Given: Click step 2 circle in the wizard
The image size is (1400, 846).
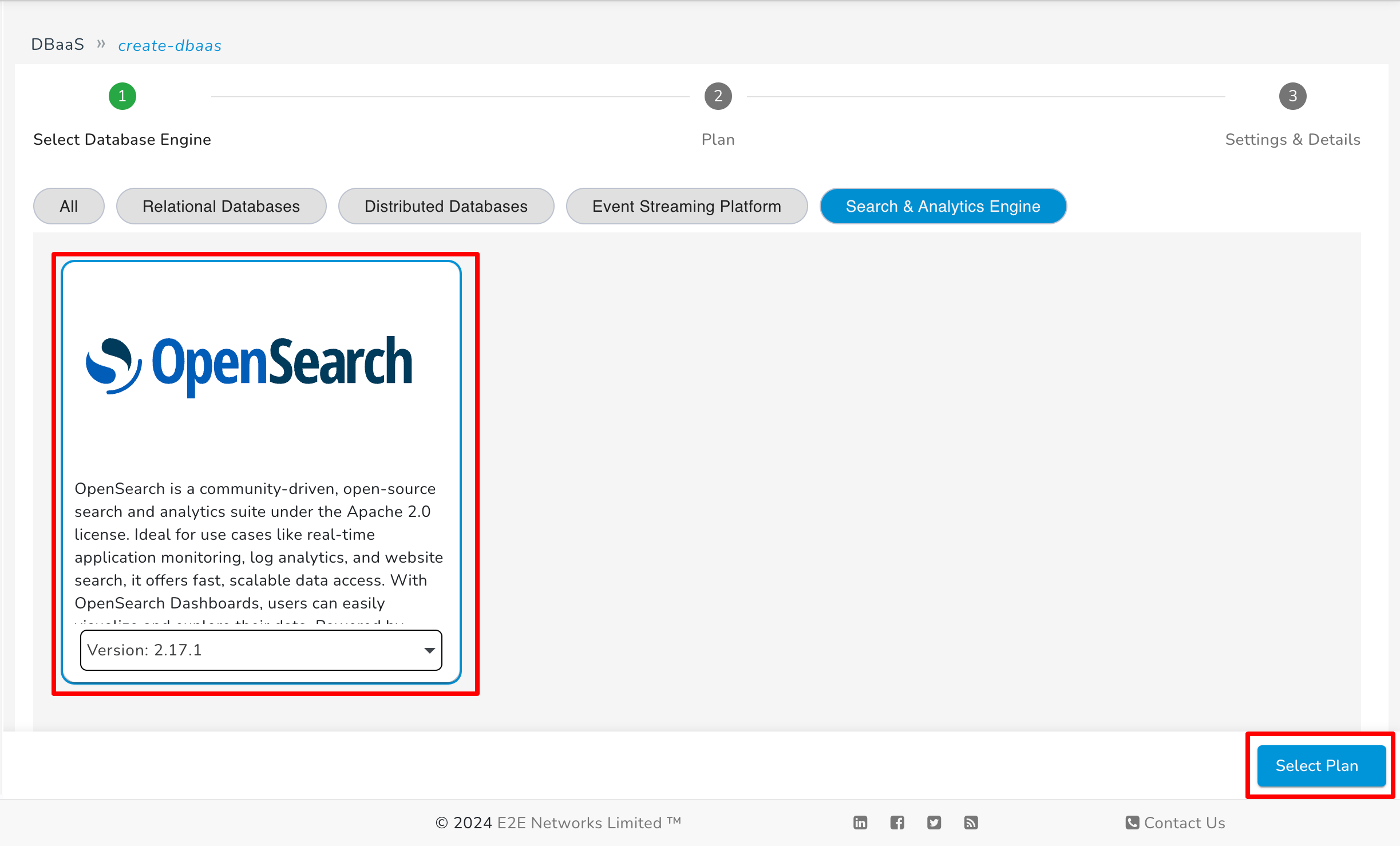Looking at the screenshot, I should pos(718,96).
